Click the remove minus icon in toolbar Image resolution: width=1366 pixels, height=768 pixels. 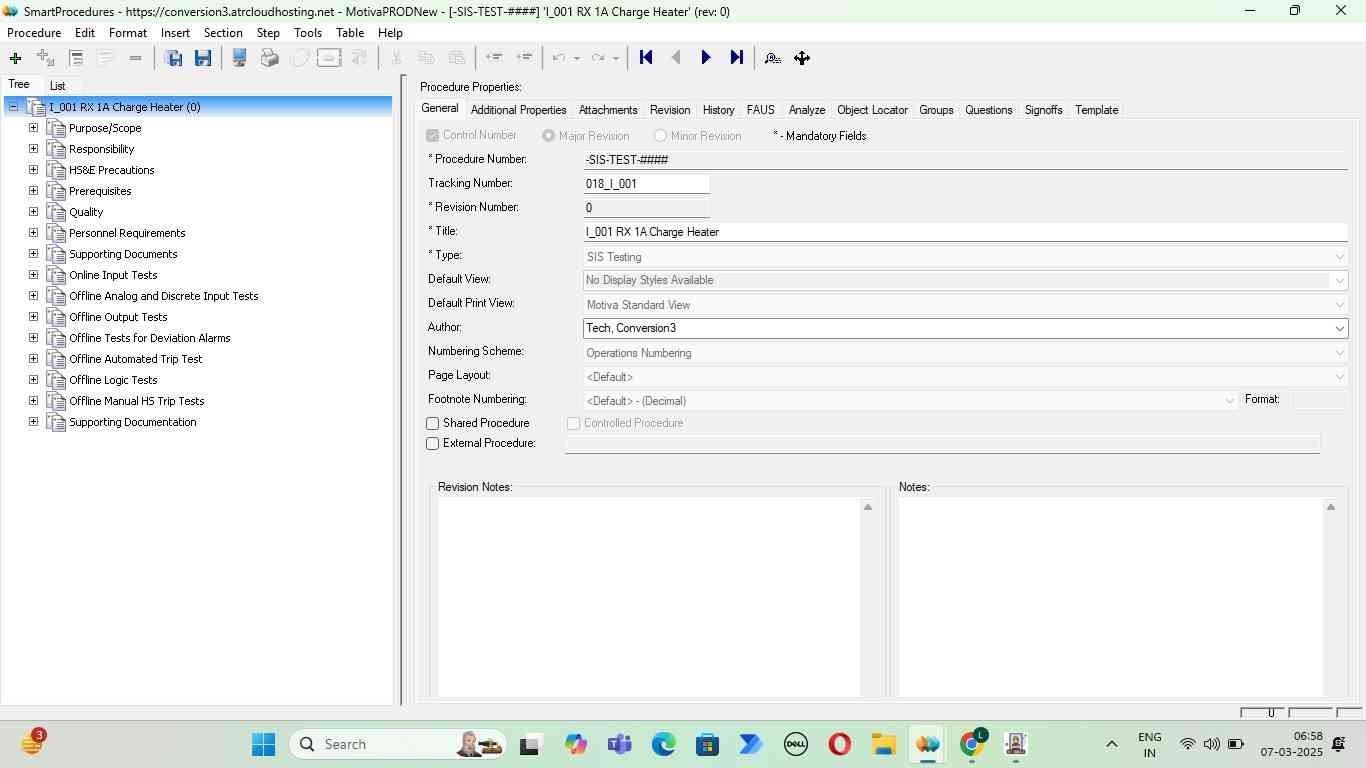135,58
